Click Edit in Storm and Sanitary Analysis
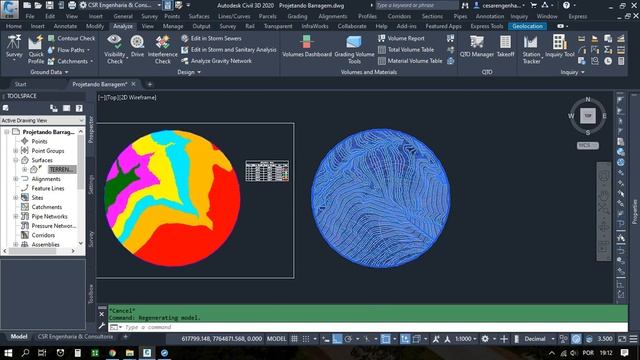 point(229,50)
